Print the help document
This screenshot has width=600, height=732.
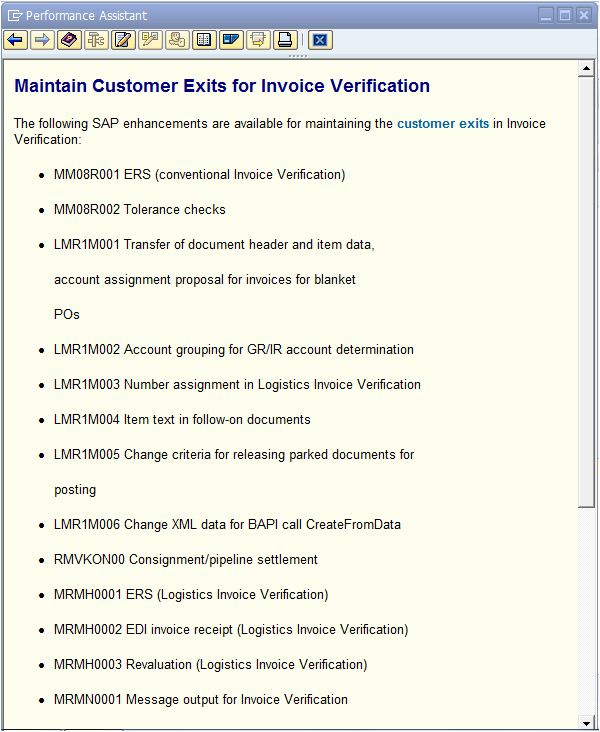coord(285,40)
